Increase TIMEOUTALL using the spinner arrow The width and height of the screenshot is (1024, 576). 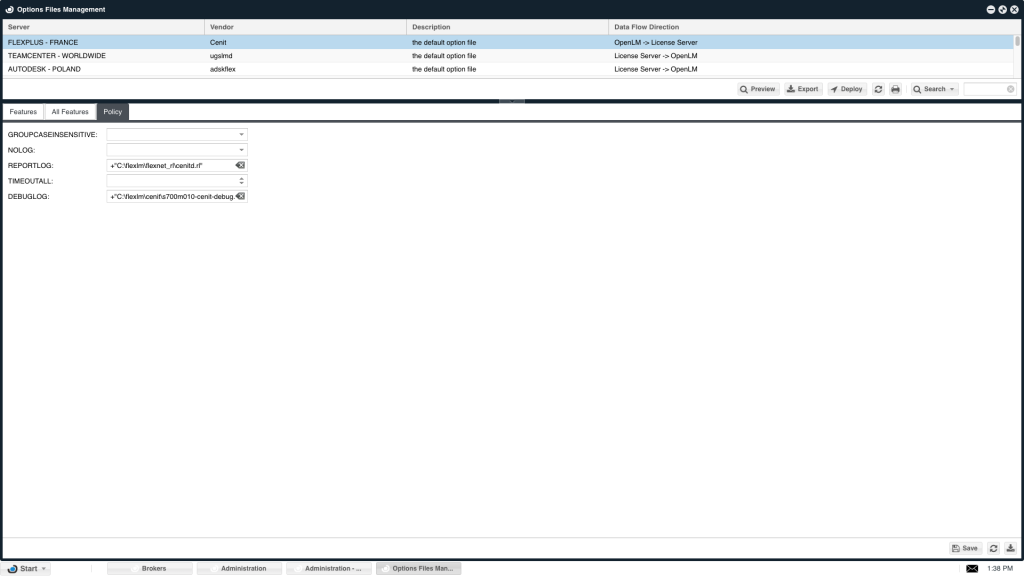coord(242,177)
